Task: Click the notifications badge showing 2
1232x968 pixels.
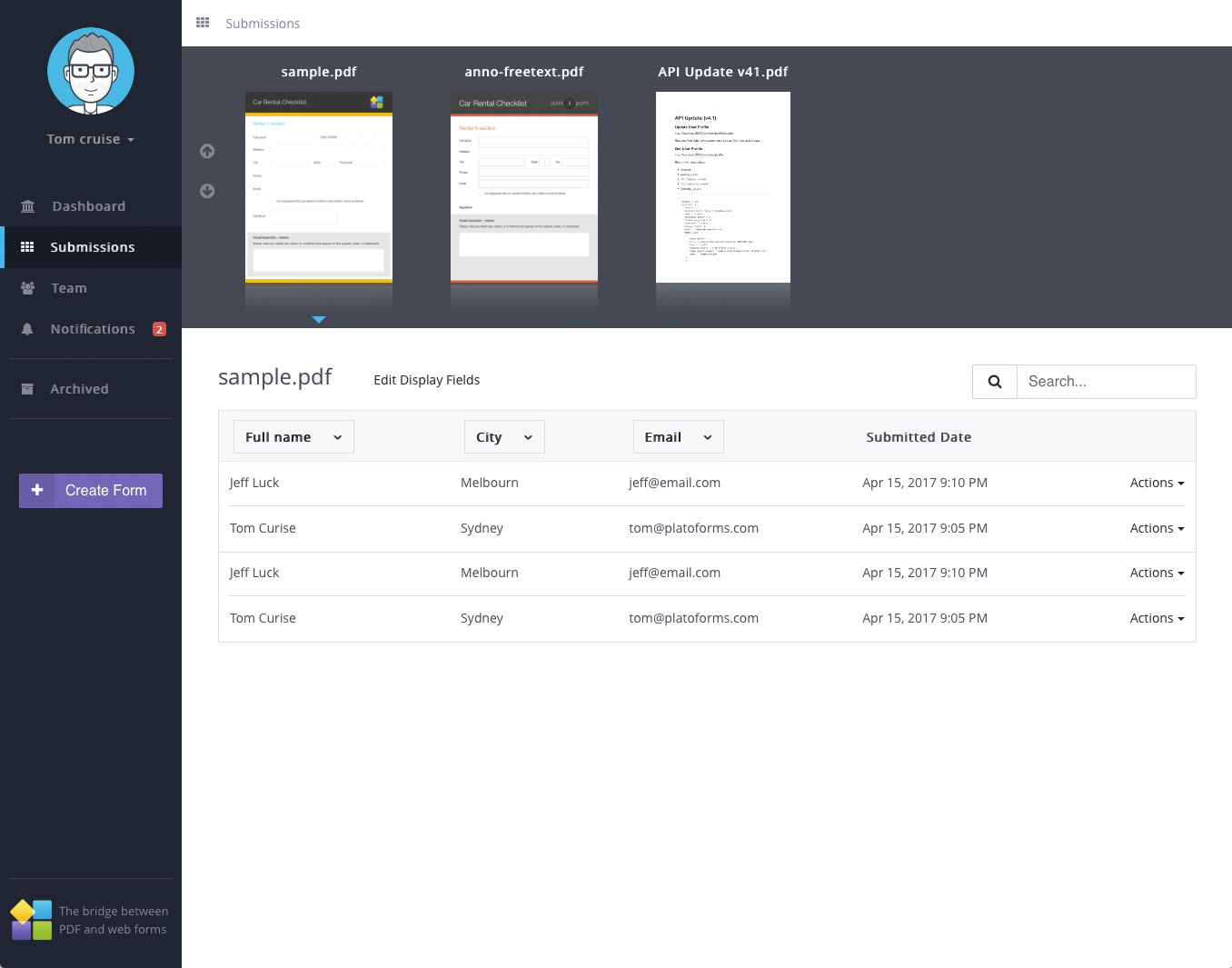Action: point(159,329)
